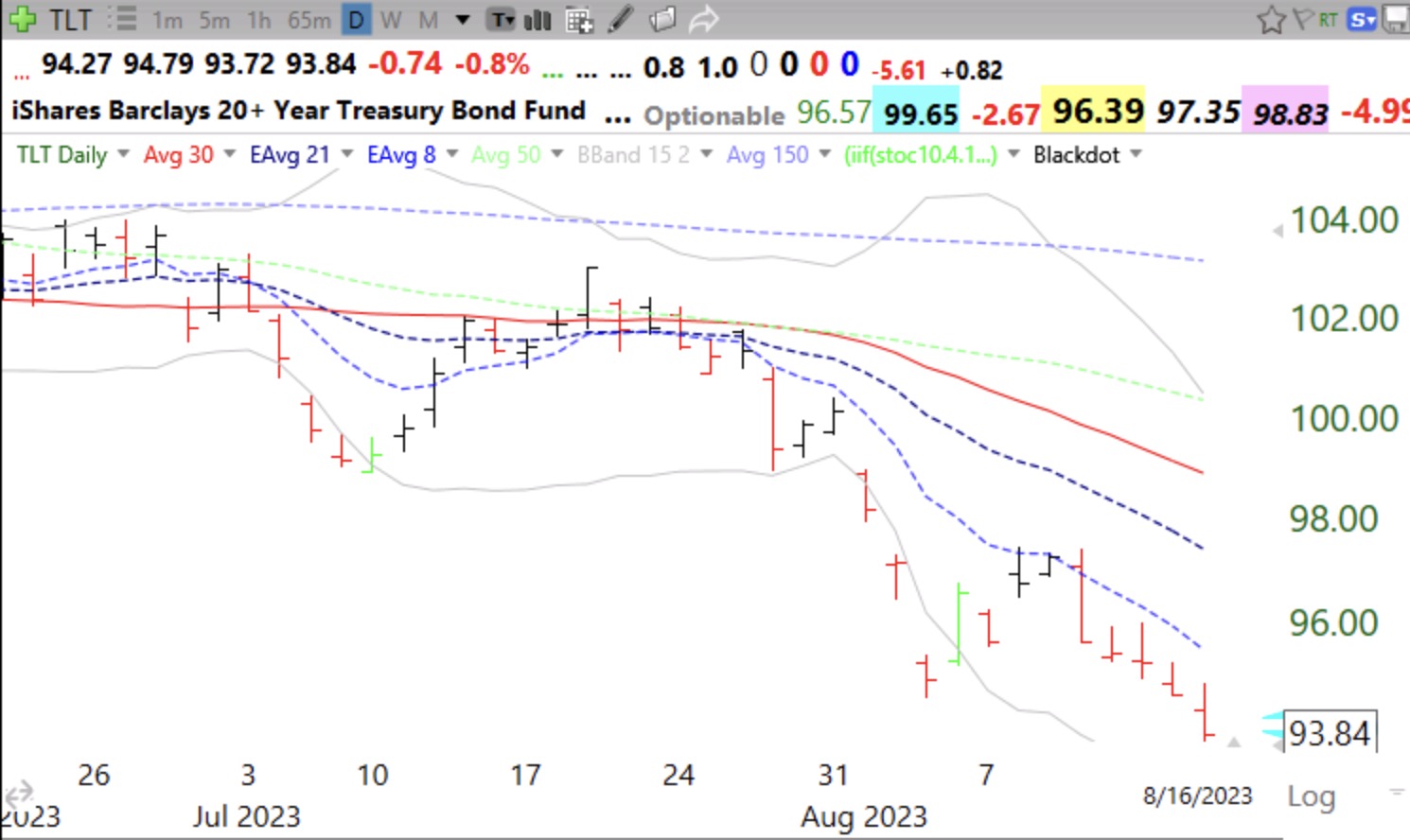The width and height of the screenshot is (1410, 840).
Task: Select the 1h timeframe
Action: point(257,20)
